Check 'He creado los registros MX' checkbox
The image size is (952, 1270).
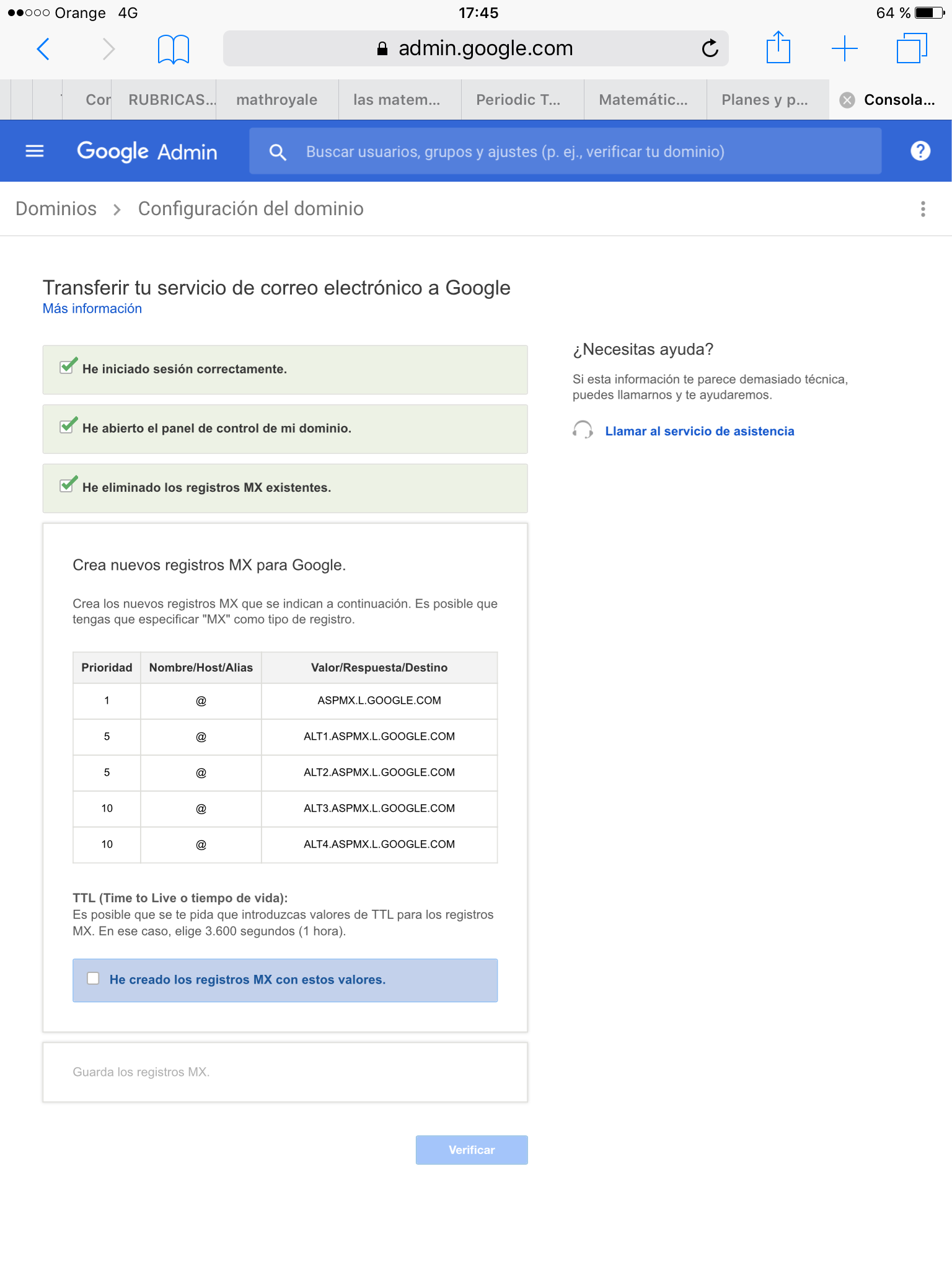pyautogui.click(x=94, y=979)
